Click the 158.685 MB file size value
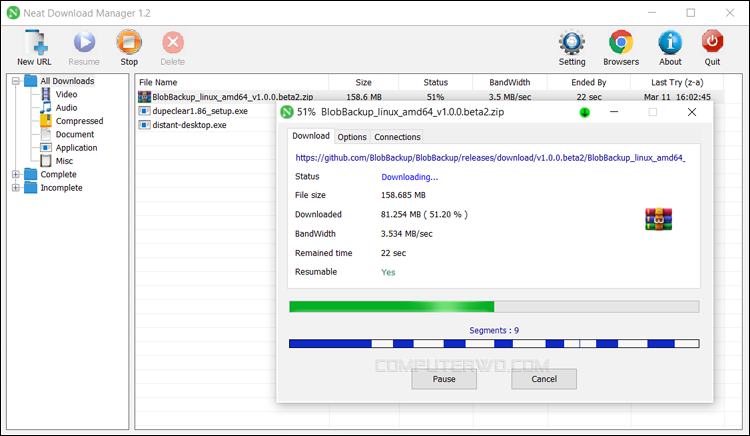Image resolution: width=750 pixels, height=436 pixels. pos(403,195)
